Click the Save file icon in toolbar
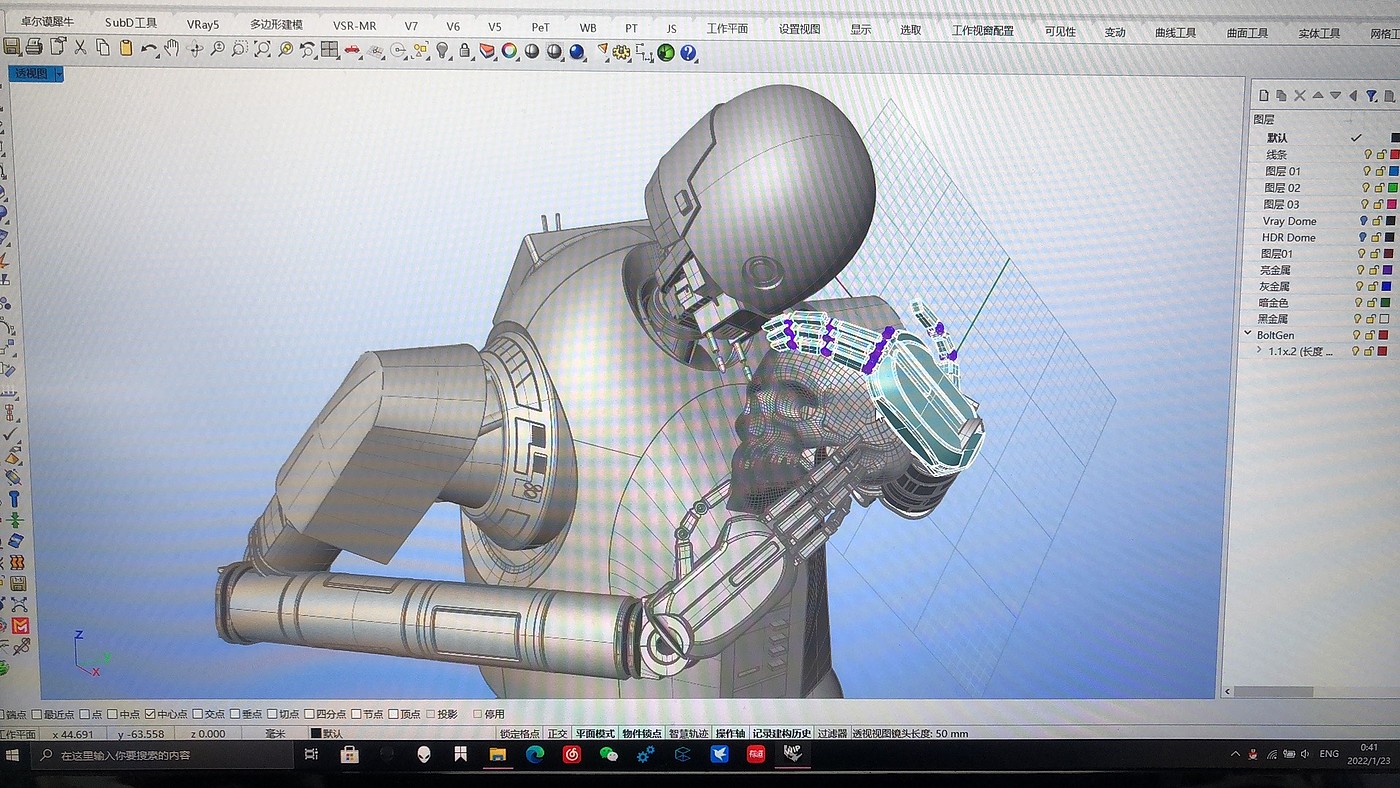The height and width of the screenshot is (788, 1400). pos(12,47)
